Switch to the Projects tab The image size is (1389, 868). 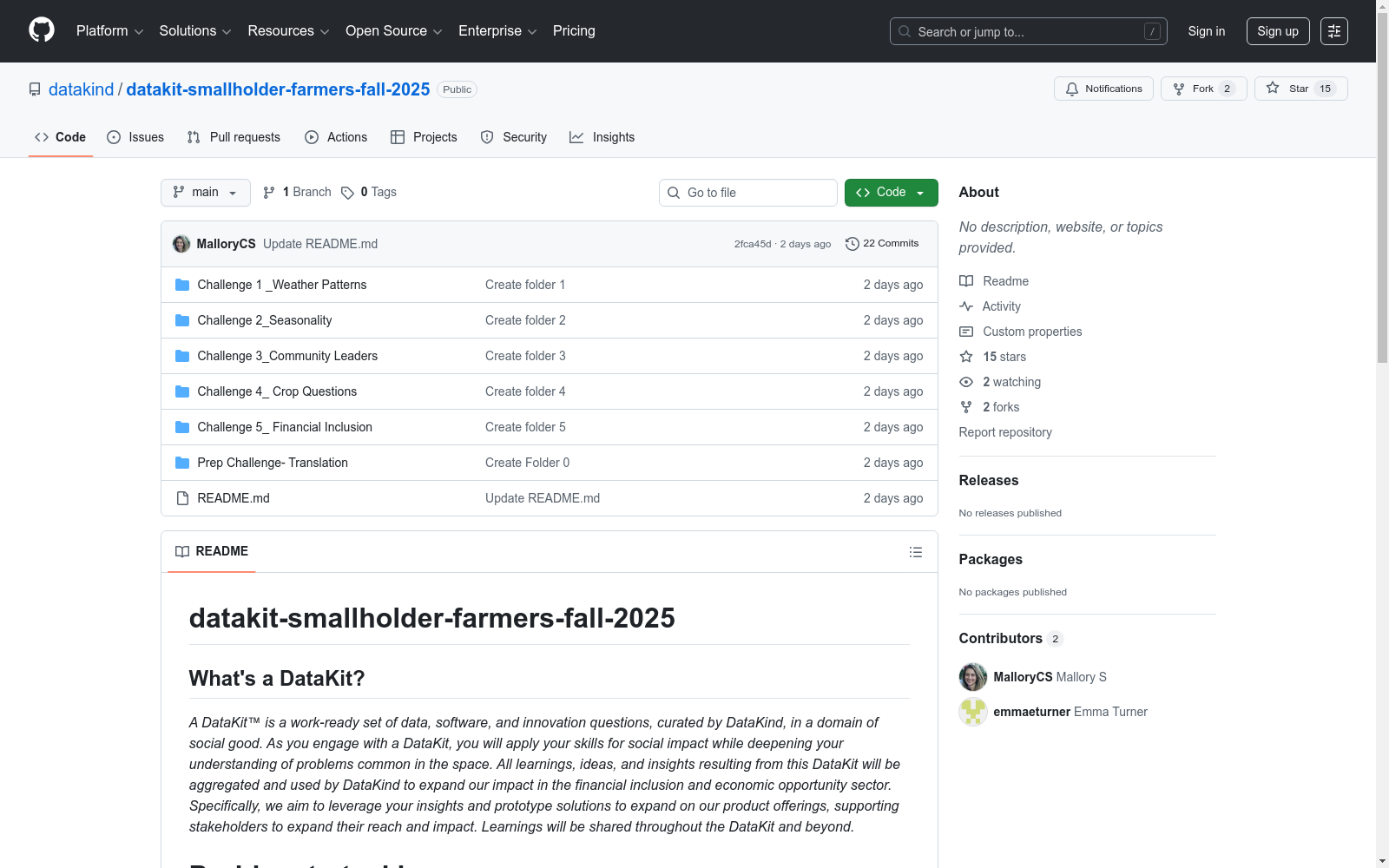424,137
